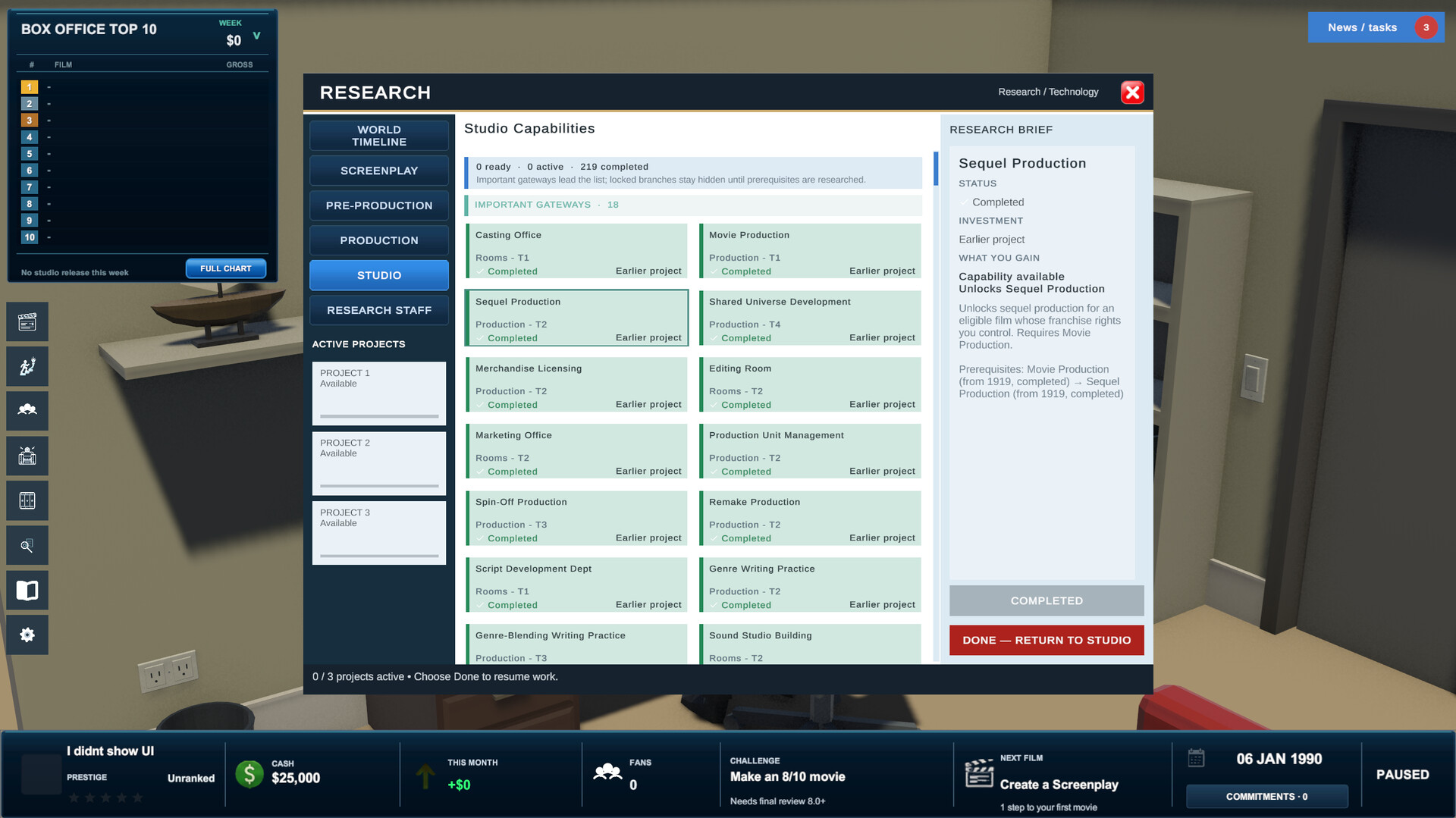Select the Project 3 available slot

click(x=379, y=533)
